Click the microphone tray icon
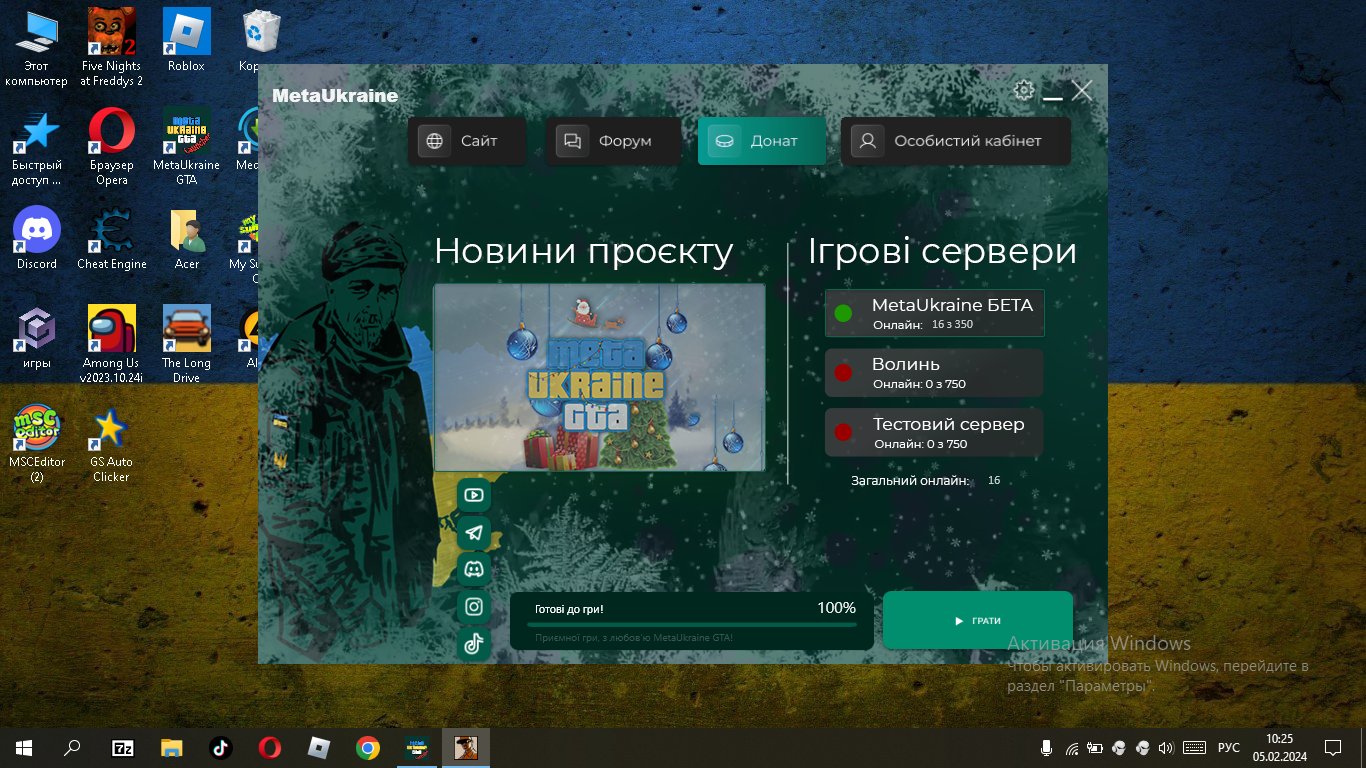Screen dimensions: 1366x768 tap(1046, 747)
